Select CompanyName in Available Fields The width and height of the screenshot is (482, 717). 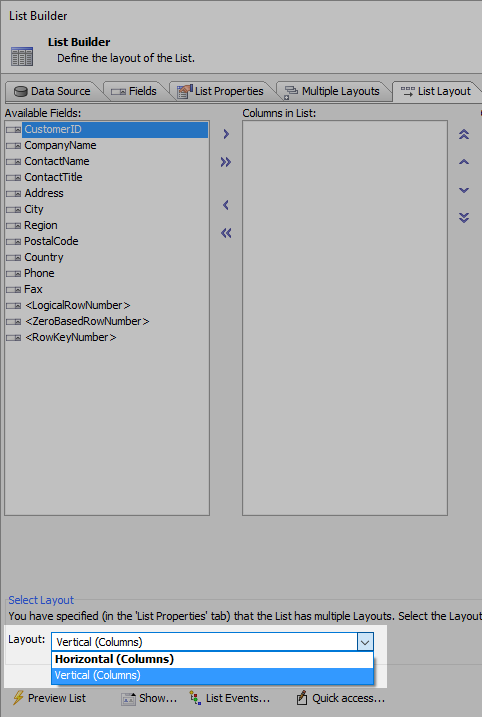pyautogui.click(x=60, y=145)
